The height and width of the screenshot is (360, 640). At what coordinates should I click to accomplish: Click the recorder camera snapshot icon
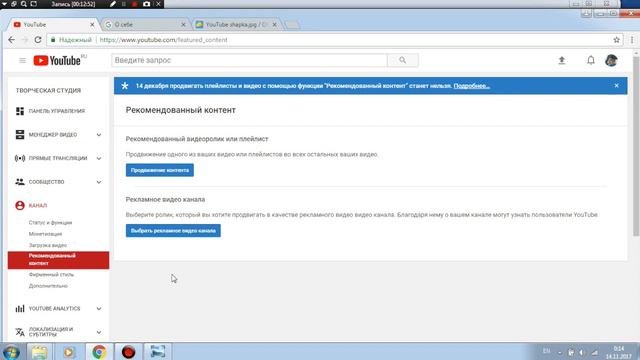(x=147, y=4)
